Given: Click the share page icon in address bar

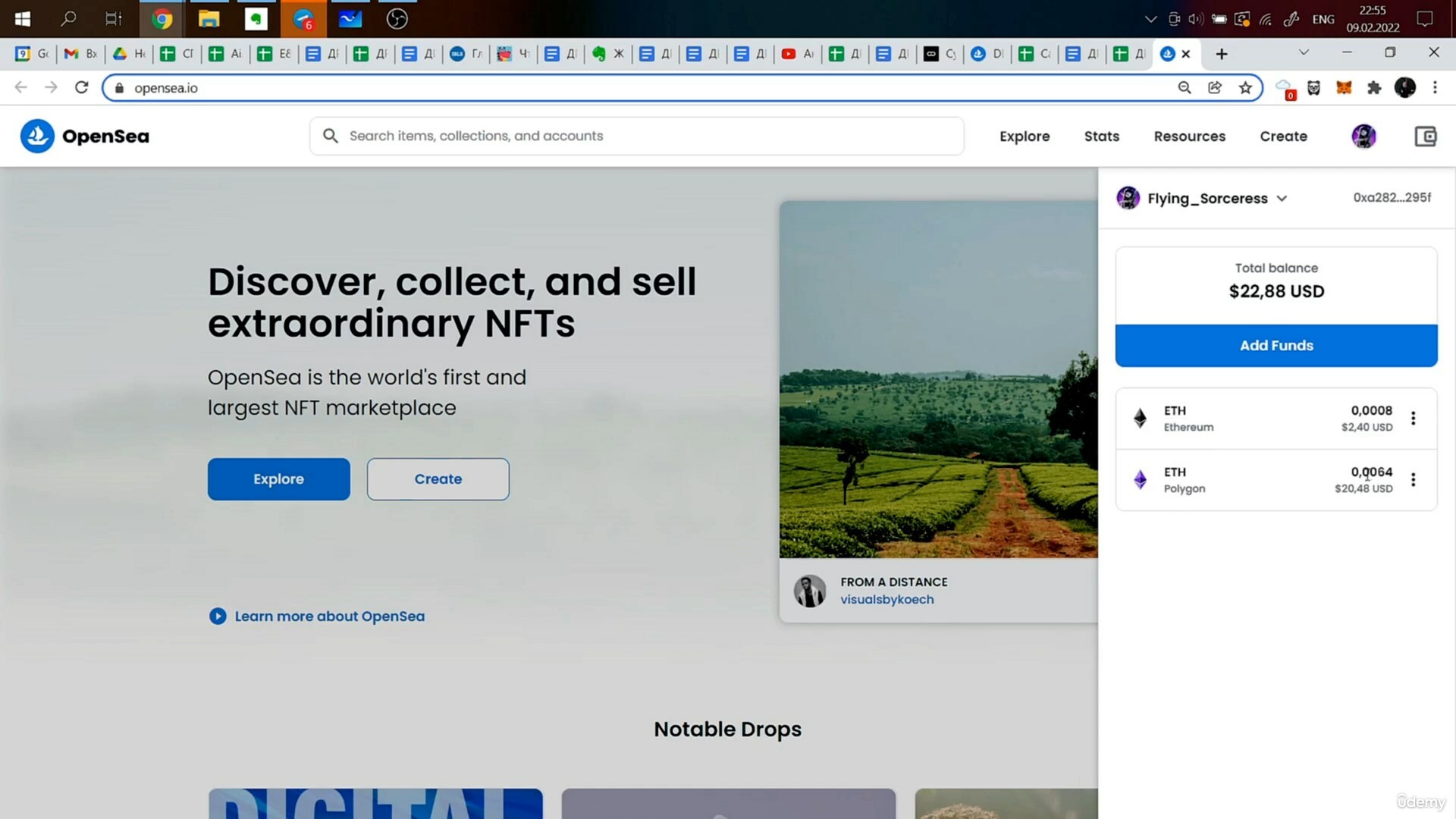Looking at the screenshot, I should coord(1215,88).
